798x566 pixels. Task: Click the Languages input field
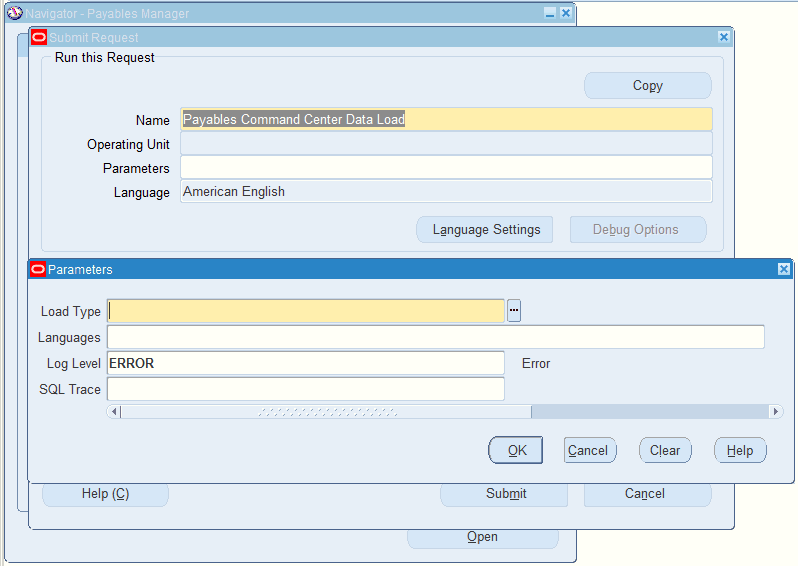coord(436,337)
